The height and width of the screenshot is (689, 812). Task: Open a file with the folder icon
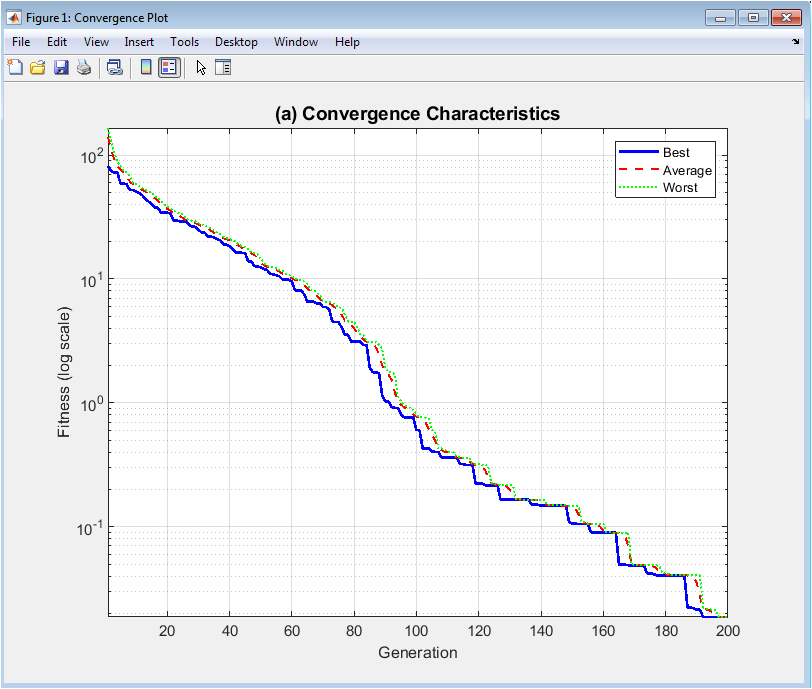tap(38, 67)
